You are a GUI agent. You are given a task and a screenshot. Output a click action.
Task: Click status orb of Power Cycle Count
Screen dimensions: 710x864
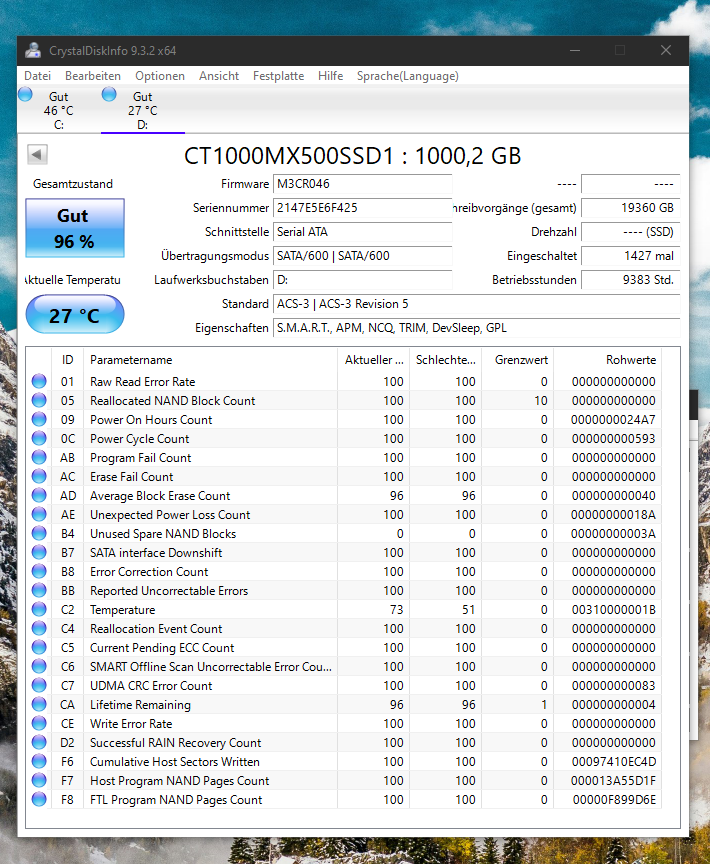pyautogui.click(x=39, y=438)
